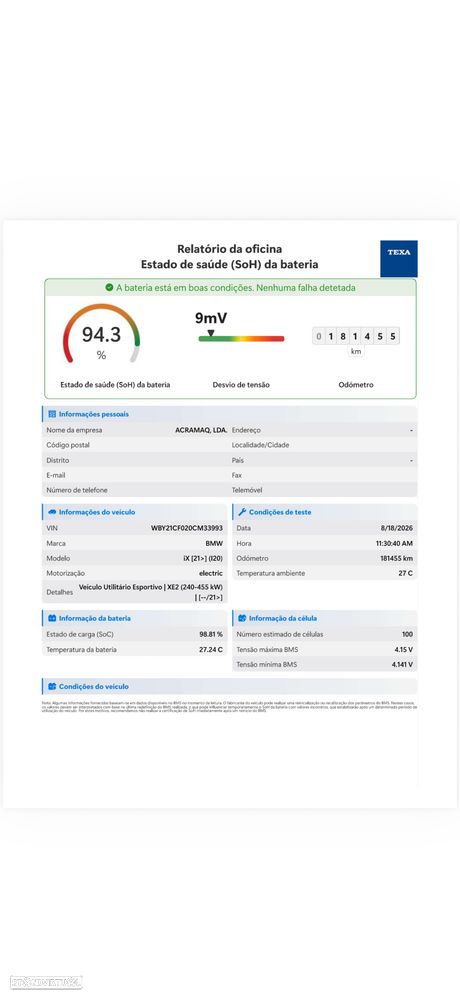Click the 'Desvio de tensão' label

pyautogui.click(x=241, y=385)
